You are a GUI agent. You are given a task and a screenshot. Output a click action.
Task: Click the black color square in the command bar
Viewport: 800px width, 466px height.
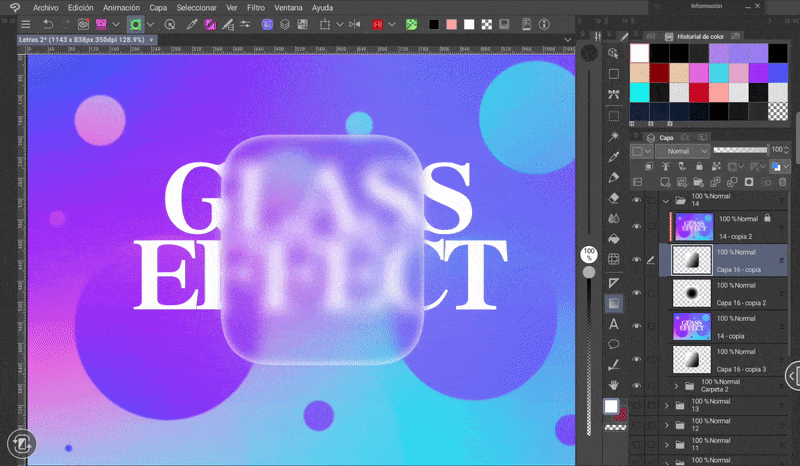click(x=434, y=24)
